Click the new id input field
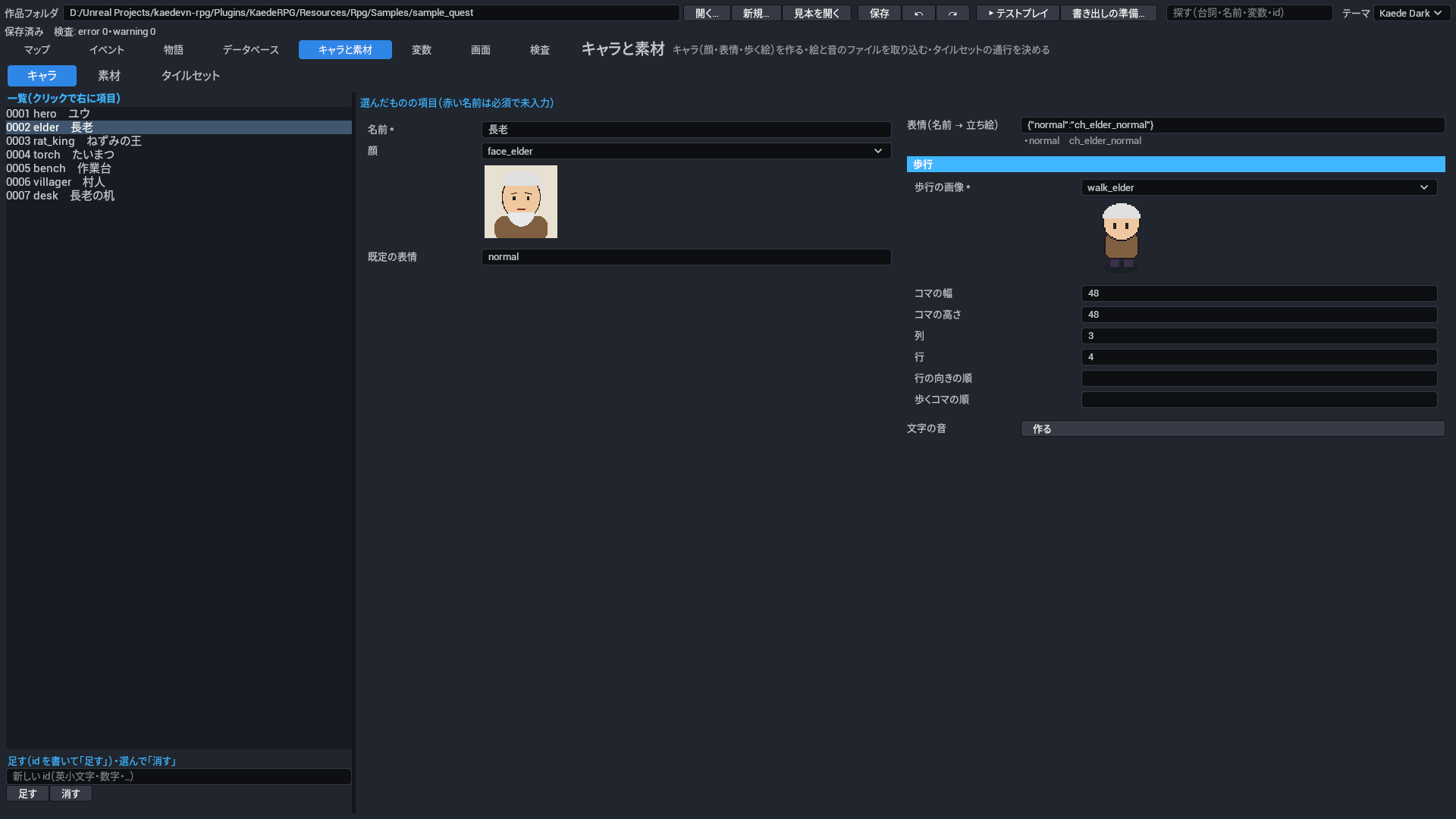 click(179, 776)
